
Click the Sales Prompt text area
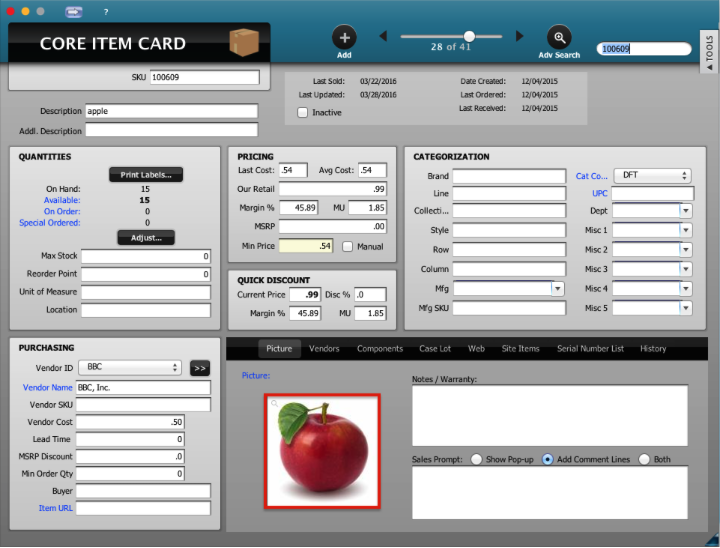point(550,492)
